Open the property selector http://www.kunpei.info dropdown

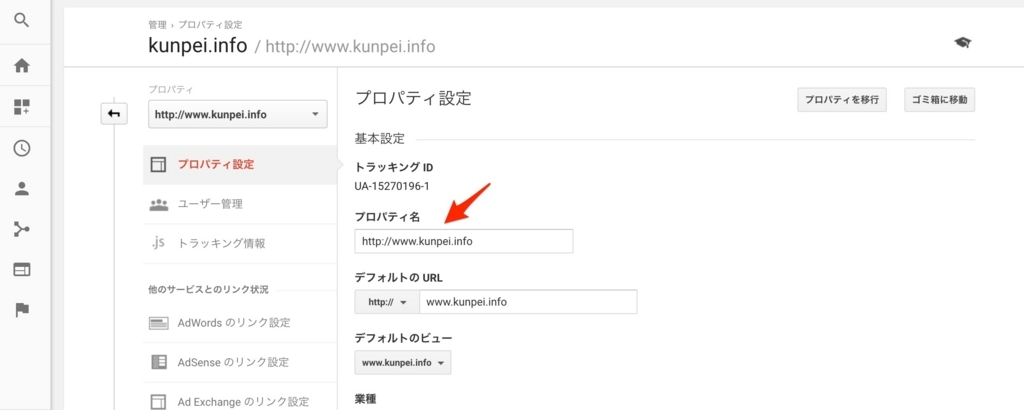[238, 114]
